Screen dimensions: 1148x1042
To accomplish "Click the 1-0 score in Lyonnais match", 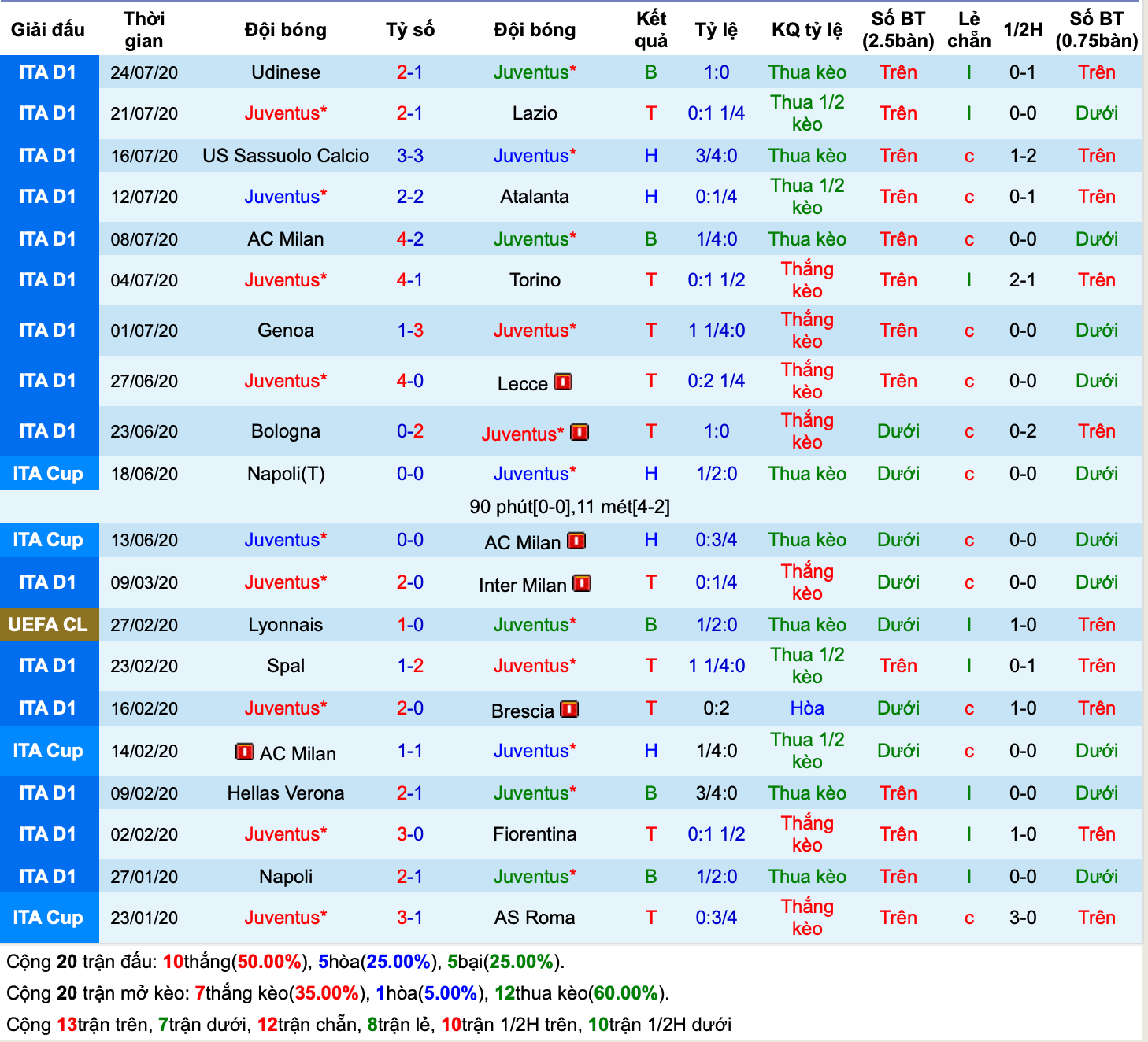I will pyautogui.click(x=410, y=625).
